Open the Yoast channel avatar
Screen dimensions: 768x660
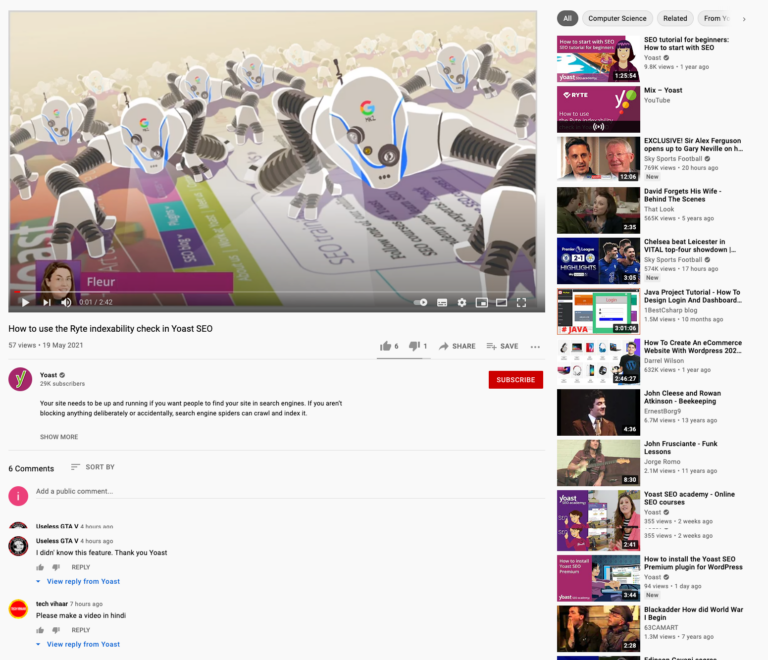pyautogui.click(x=20, y=379)
